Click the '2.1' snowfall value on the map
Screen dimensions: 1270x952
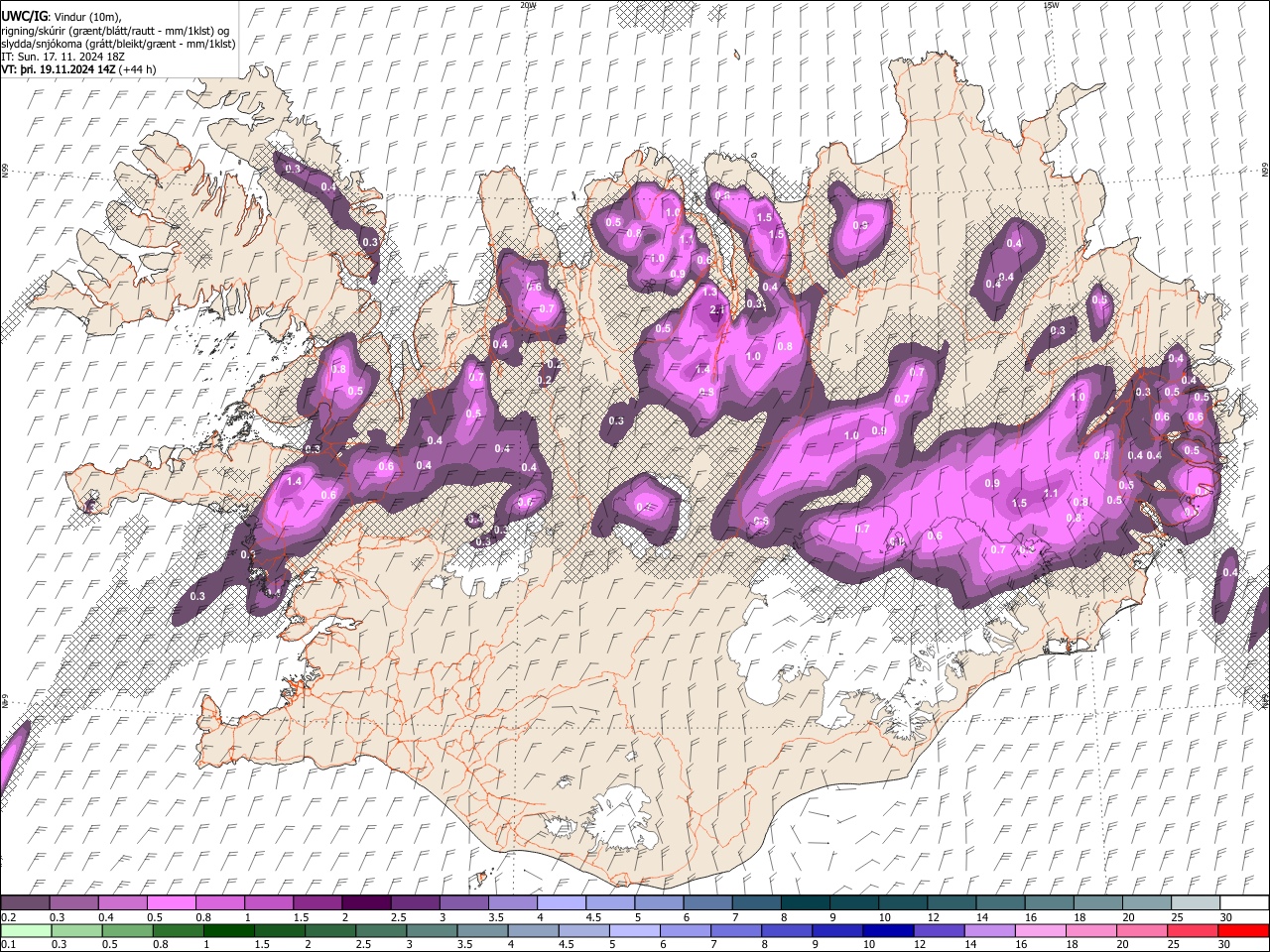pos(718,310)
